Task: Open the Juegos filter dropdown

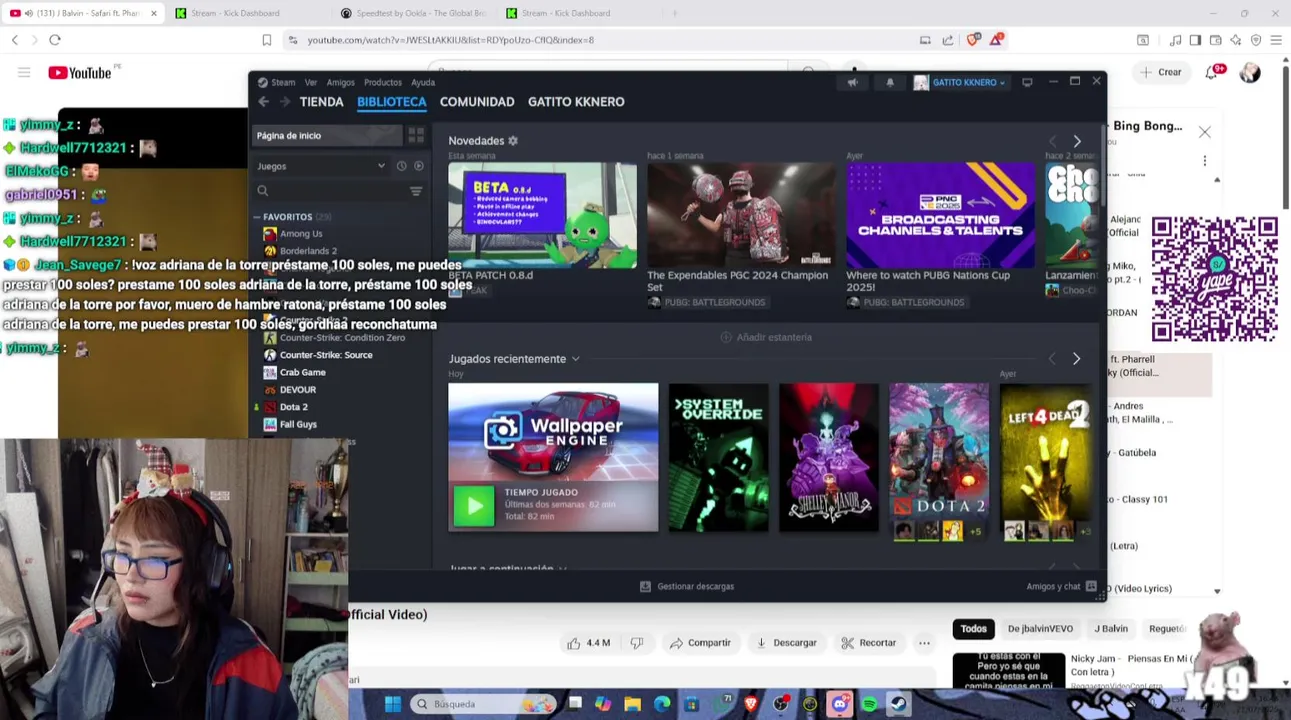Action: click(x=321, y=166)
